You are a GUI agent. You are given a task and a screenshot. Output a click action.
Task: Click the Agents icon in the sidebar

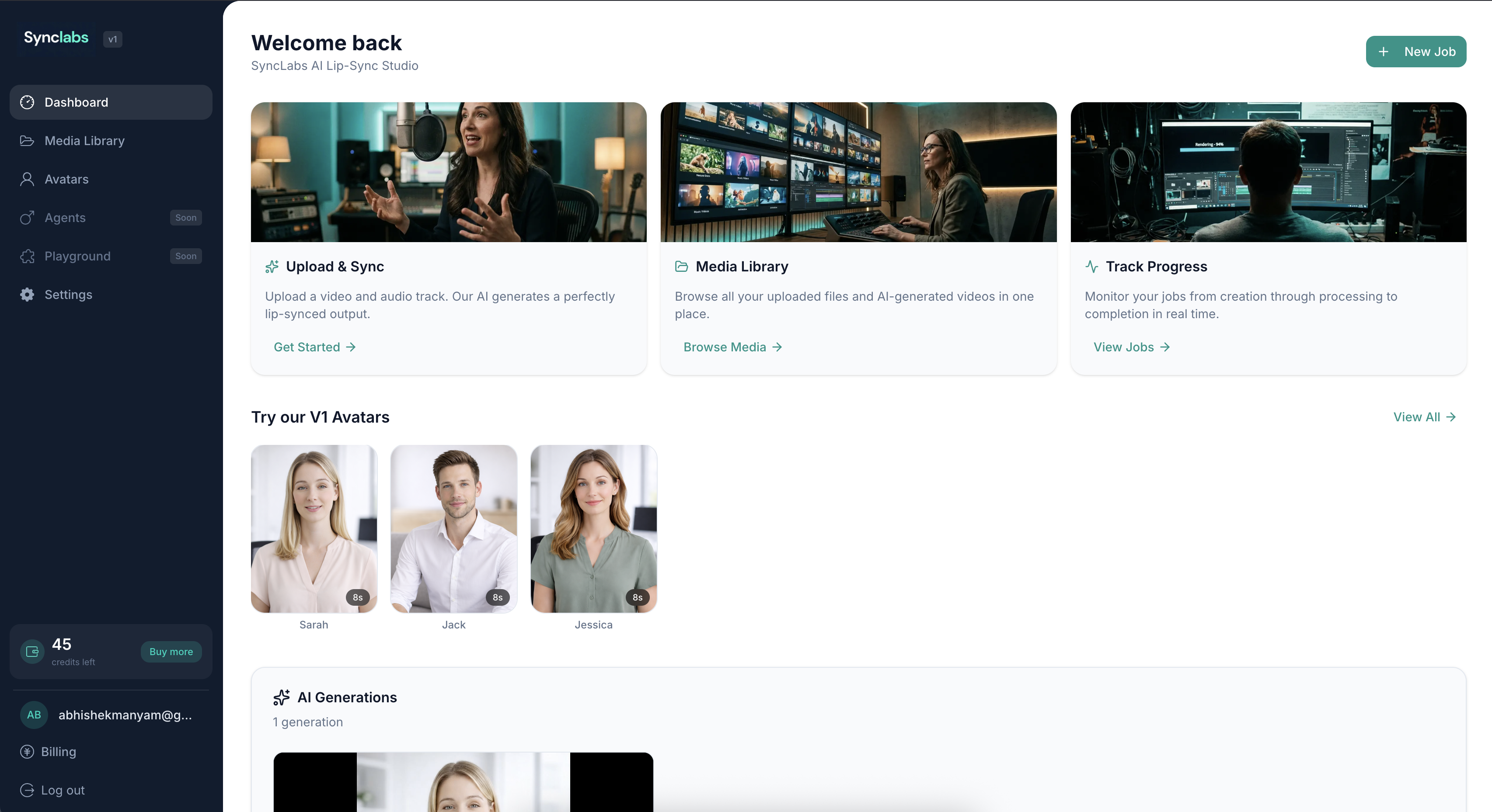pos(27,218)
